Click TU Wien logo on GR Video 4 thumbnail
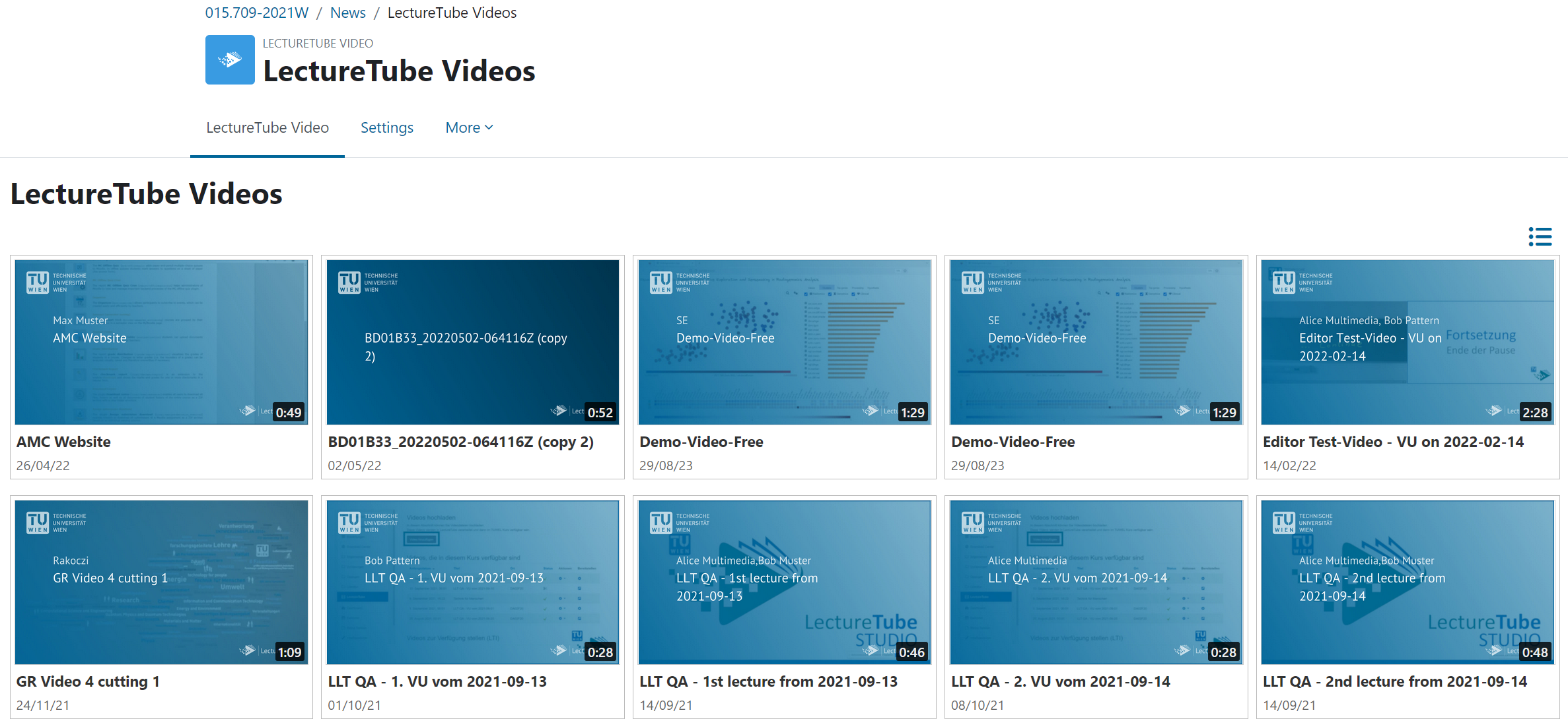 (x=56, y=522)
